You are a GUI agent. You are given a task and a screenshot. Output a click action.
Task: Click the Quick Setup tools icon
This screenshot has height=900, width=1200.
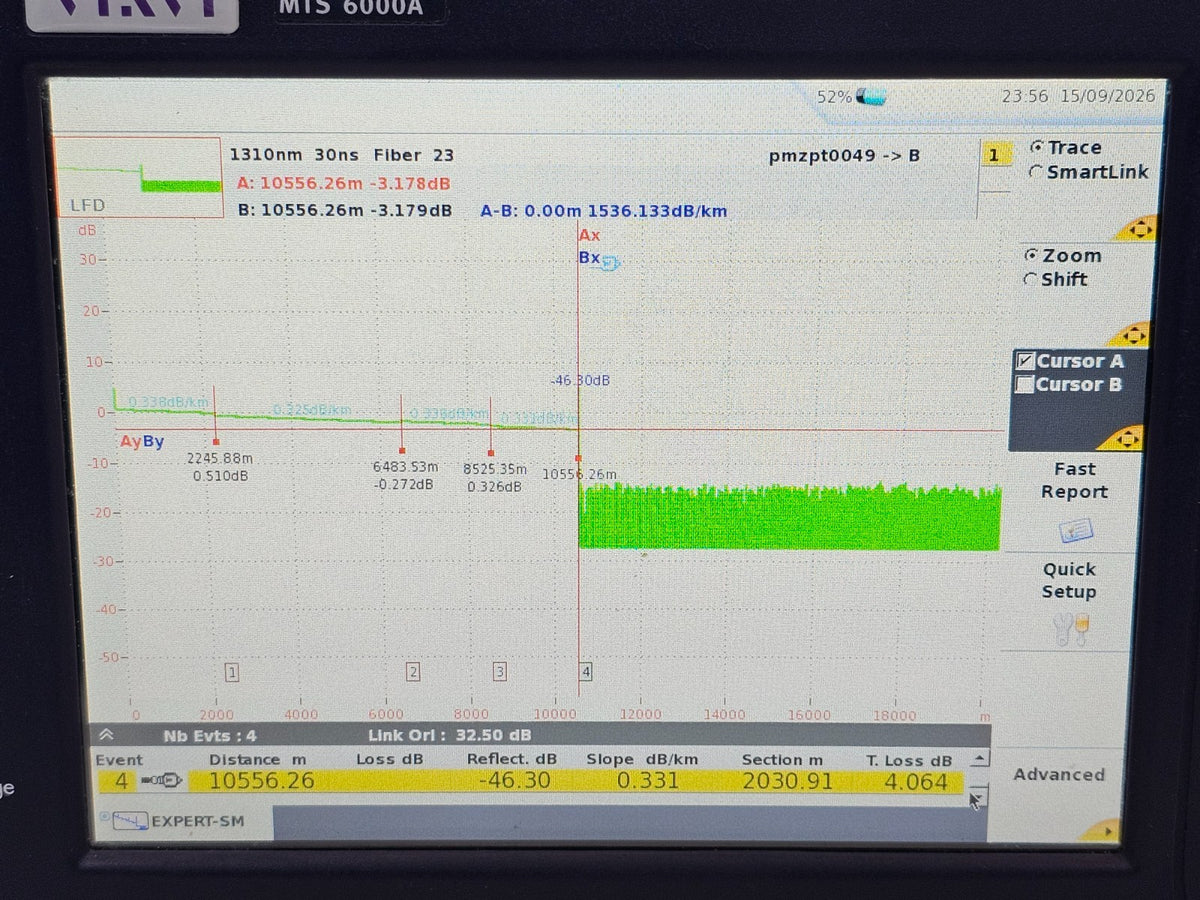pos(1071,629)
